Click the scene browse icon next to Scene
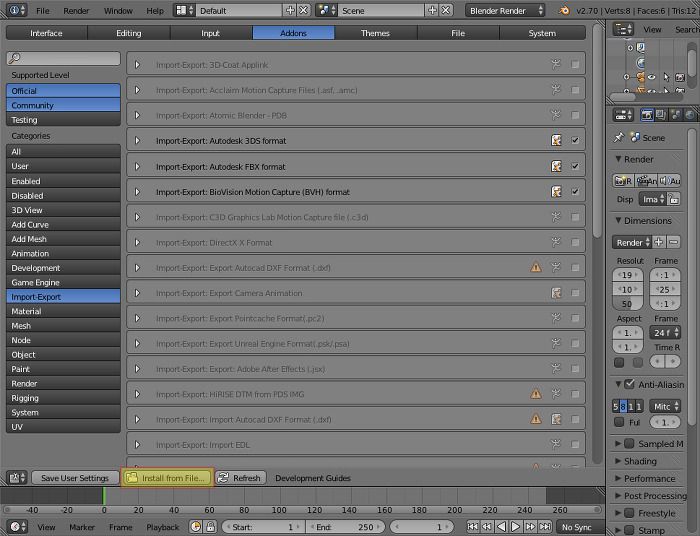Image resolution: width=700 pixels, height=536 pixels. click(x=326, y=10)
